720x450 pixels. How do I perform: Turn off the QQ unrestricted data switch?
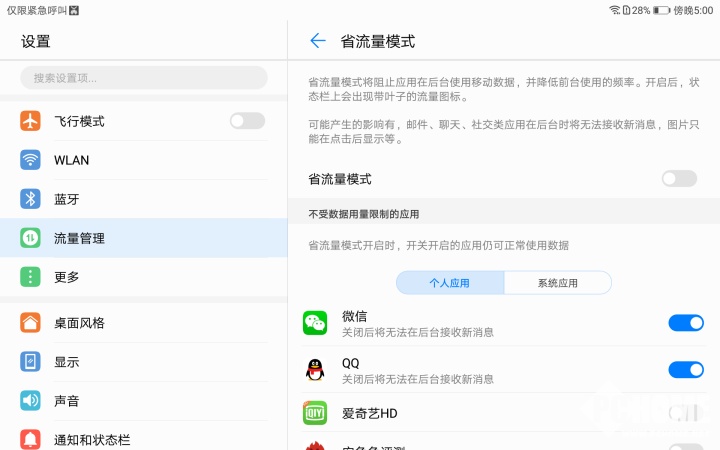(x=686, y=370)
